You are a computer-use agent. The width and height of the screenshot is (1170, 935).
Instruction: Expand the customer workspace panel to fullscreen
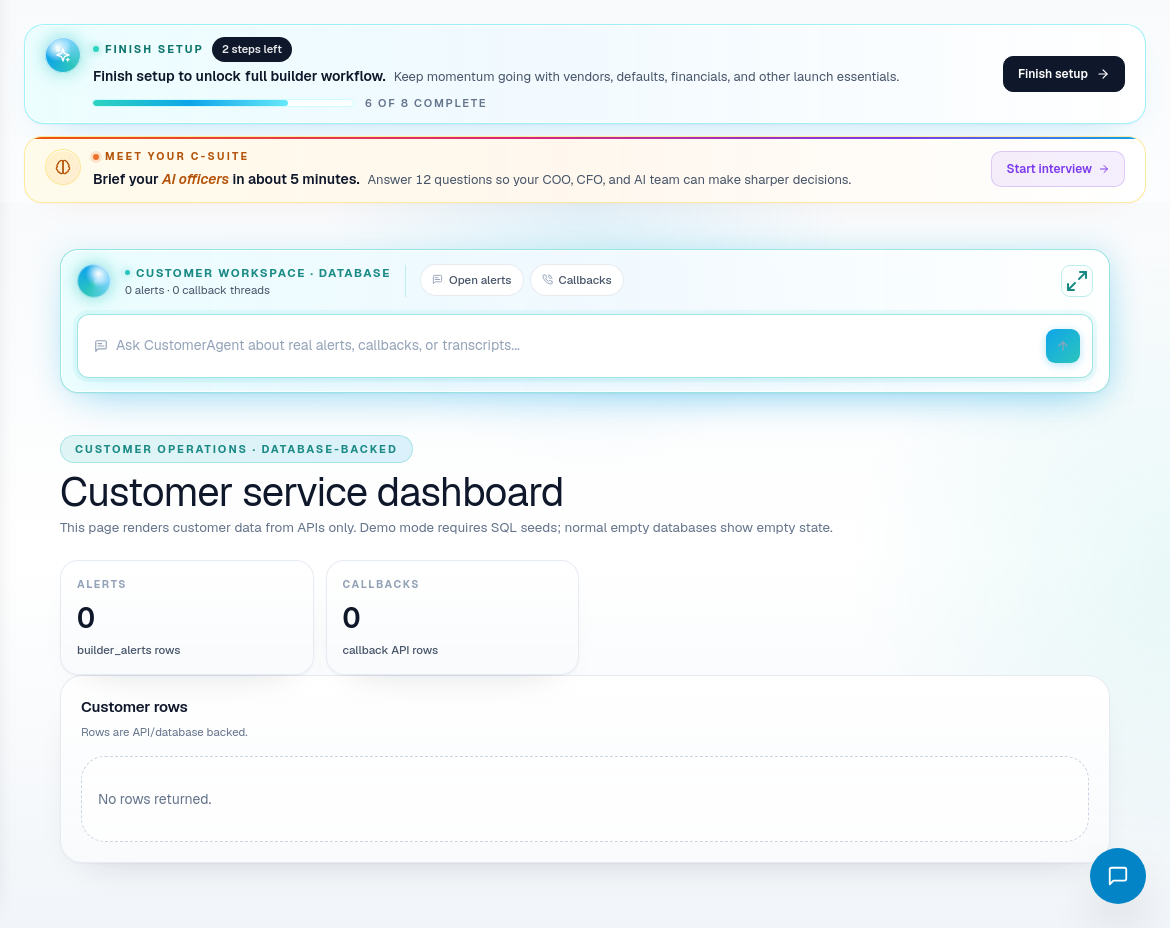(1077, 281)
